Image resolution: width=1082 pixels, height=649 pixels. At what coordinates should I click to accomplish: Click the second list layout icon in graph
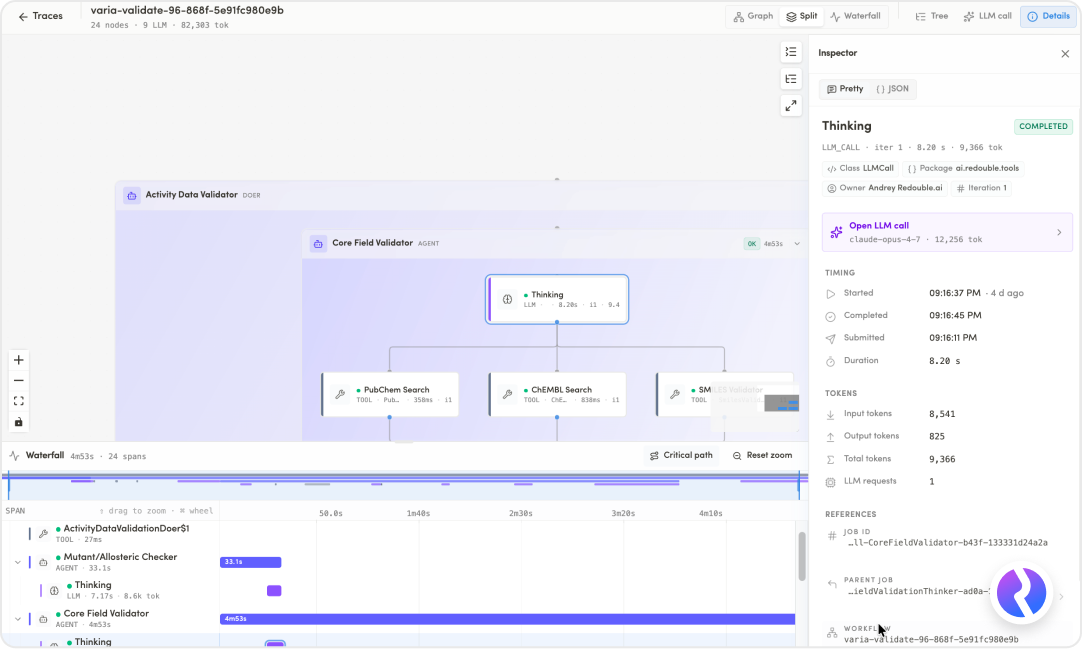791,79
